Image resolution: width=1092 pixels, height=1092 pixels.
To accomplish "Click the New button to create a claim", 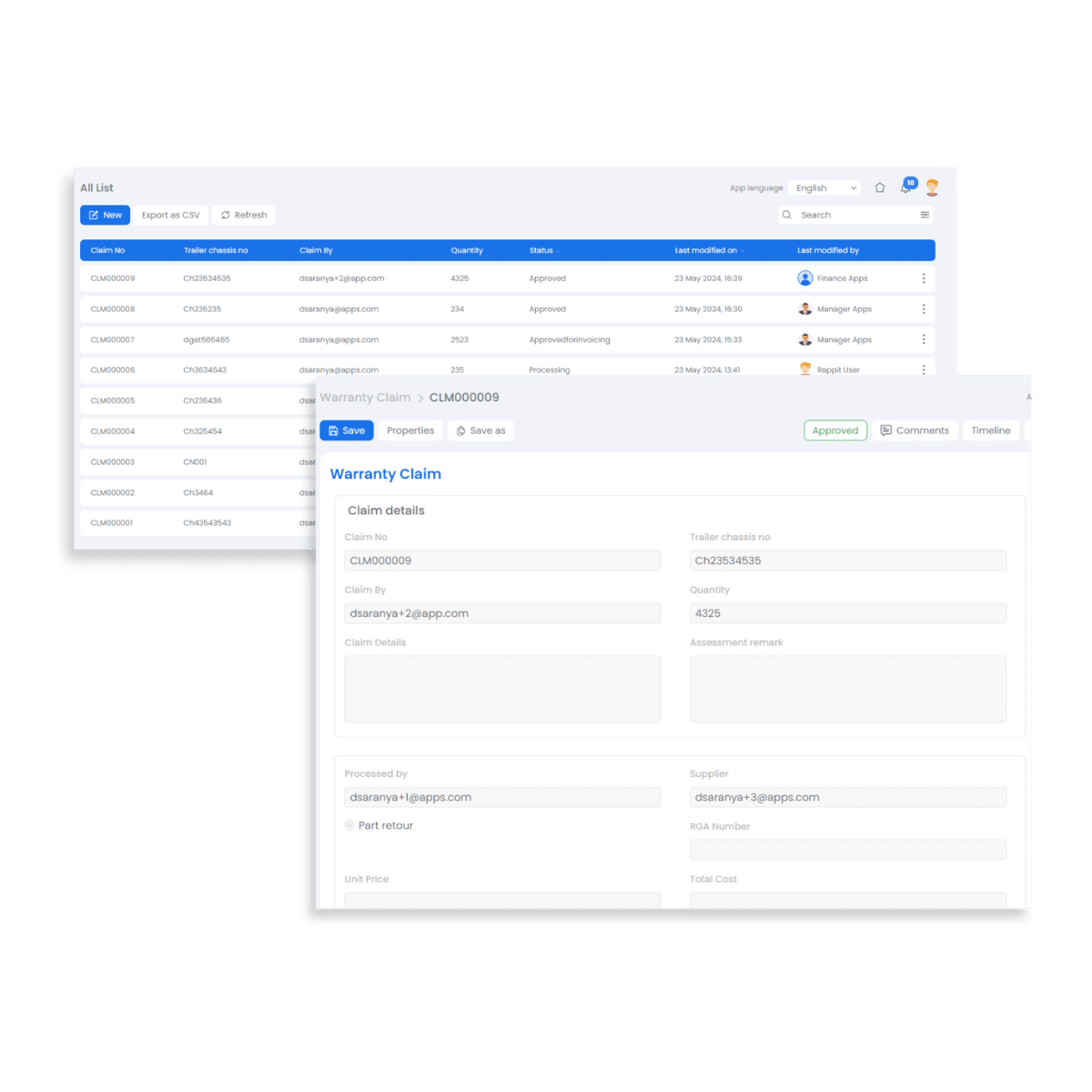I will coord(105,215).
